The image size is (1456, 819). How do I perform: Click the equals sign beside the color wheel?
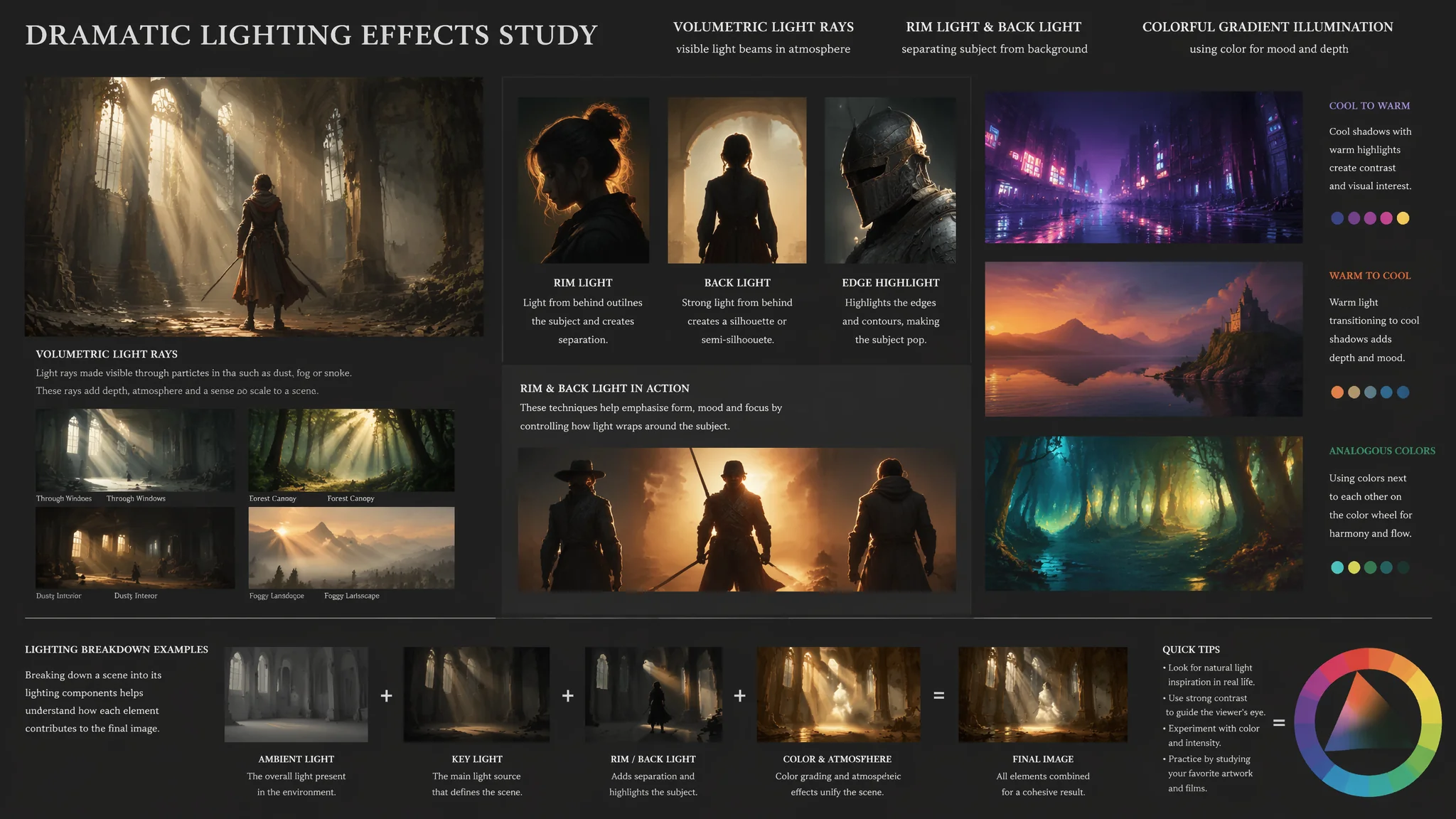point(1279,723)
